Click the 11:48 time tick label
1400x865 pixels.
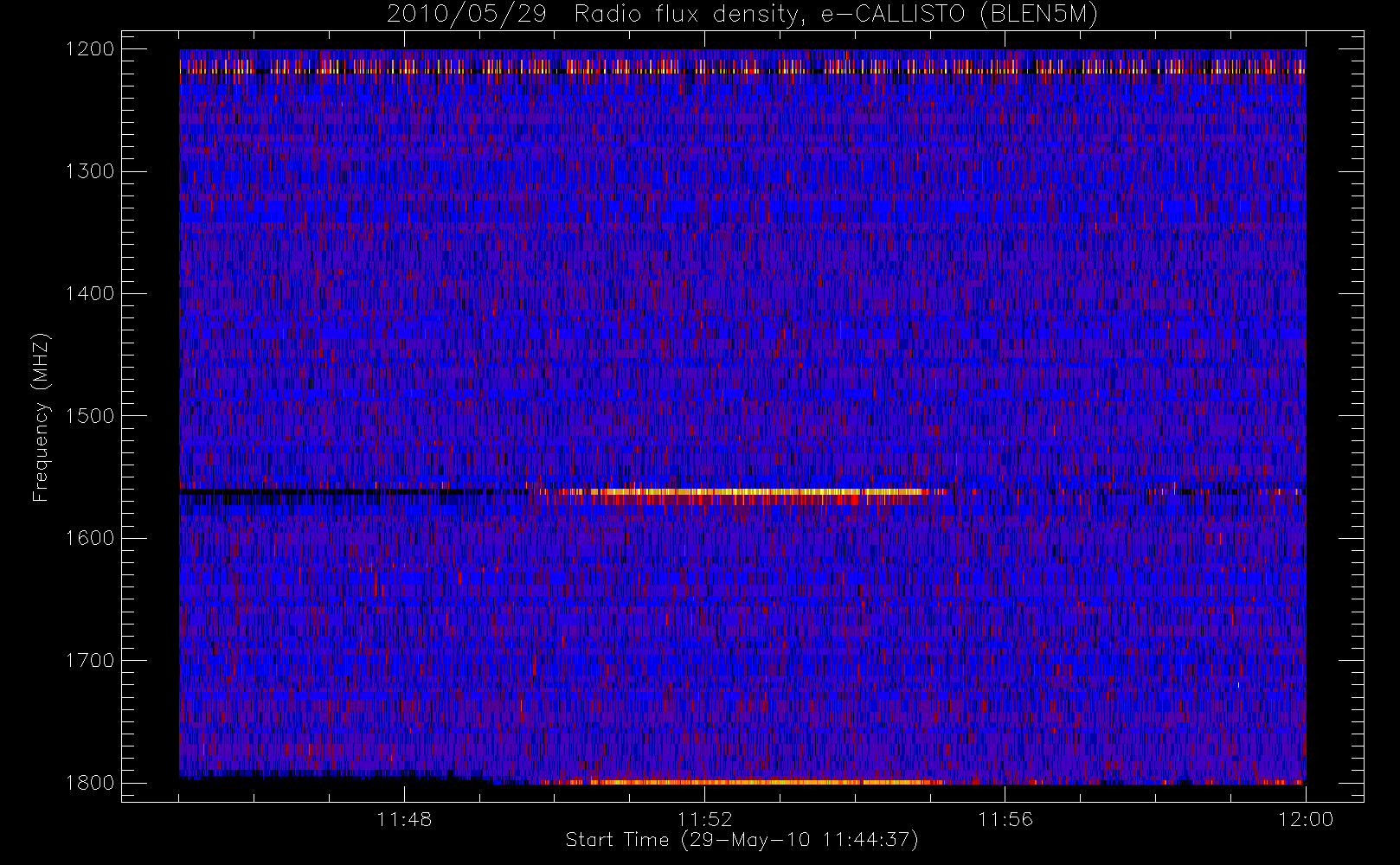(x=404, y=819)
